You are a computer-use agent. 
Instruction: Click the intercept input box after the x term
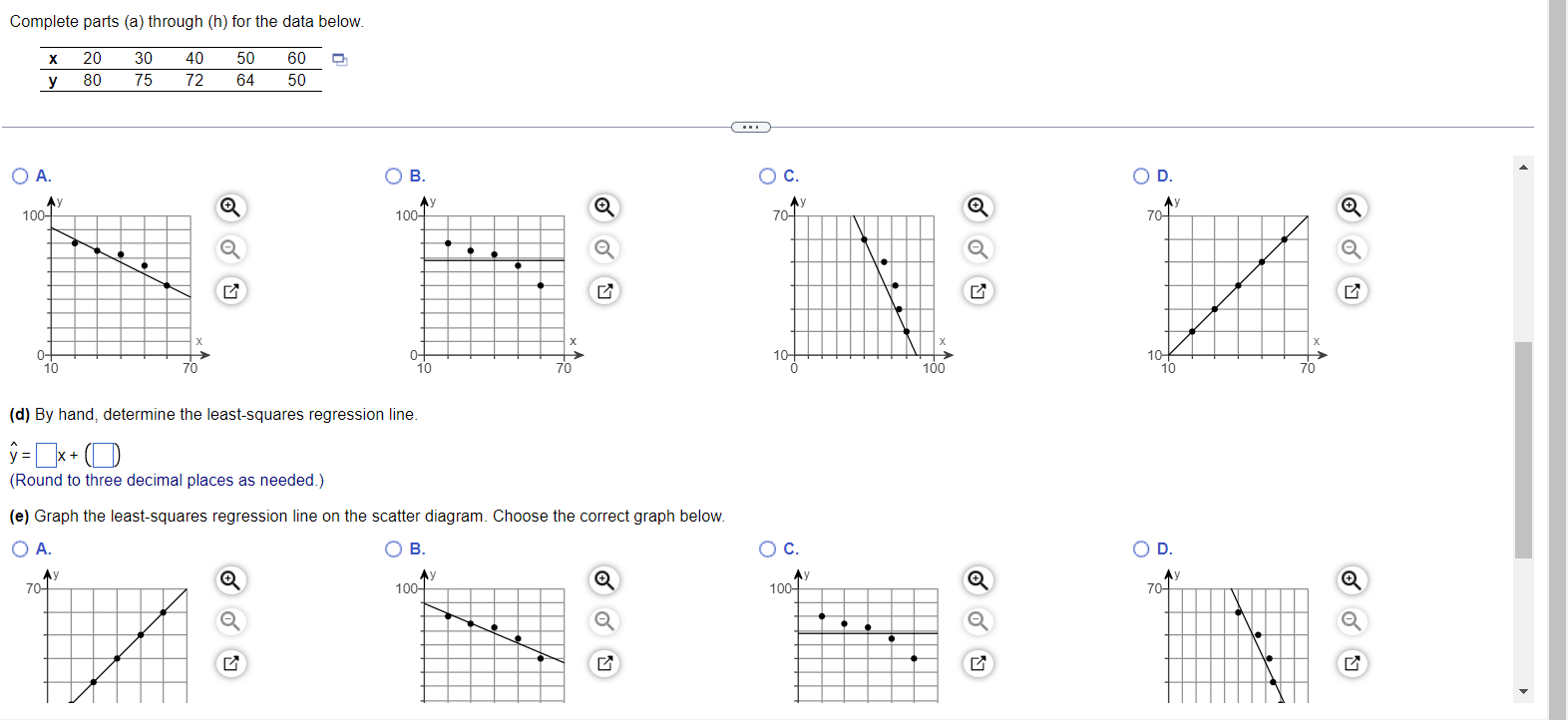point(104,454)
